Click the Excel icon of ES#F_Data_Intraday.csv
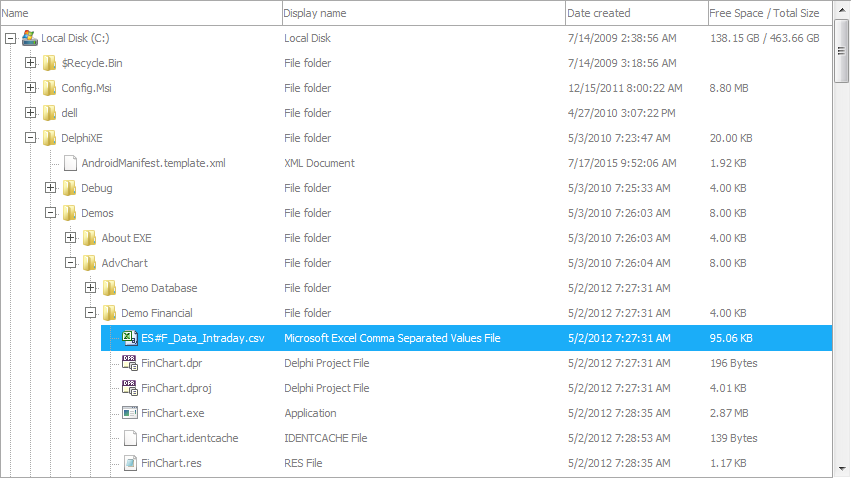 pyautogui.click(x=130, y=337)
